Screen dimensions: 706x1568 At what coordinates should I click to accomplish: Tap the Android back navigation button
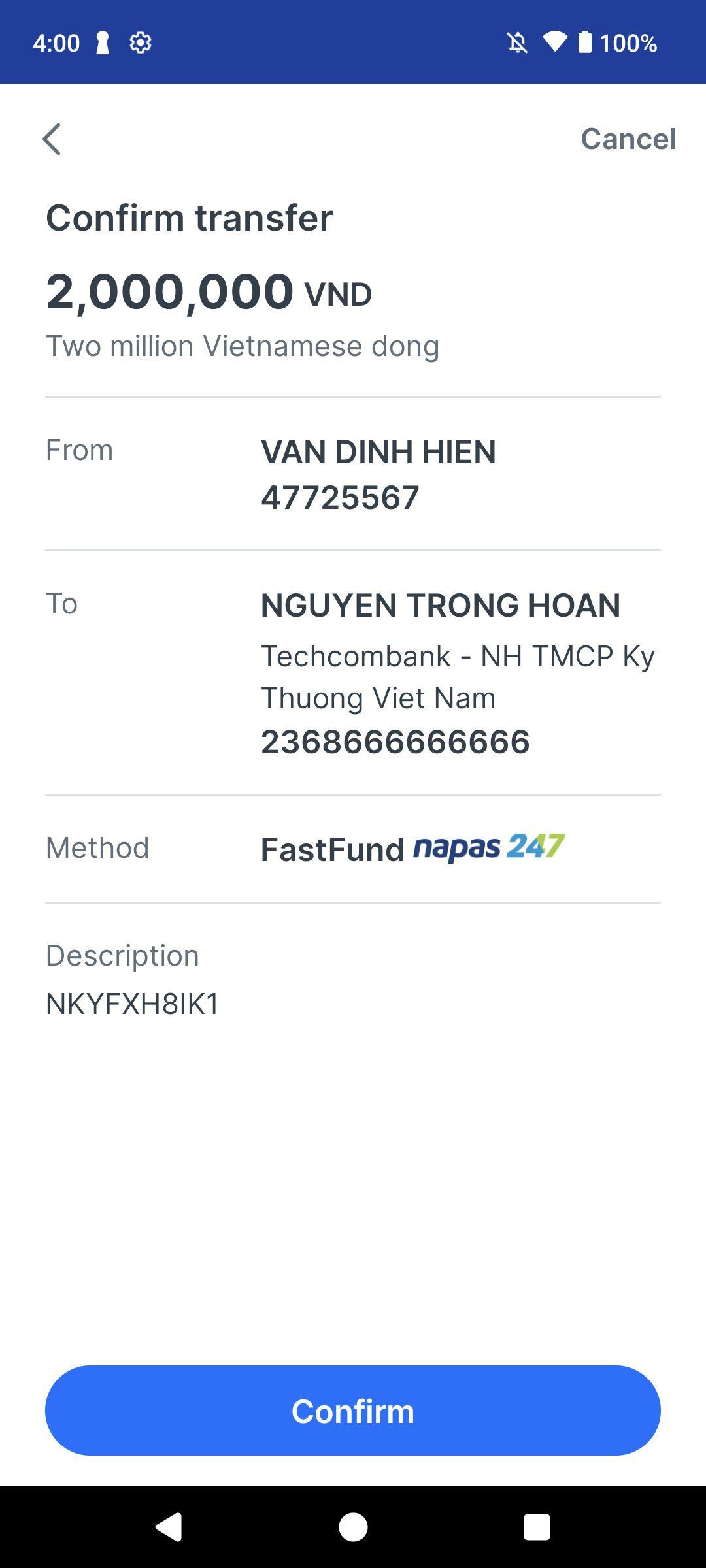point(169,1527)
